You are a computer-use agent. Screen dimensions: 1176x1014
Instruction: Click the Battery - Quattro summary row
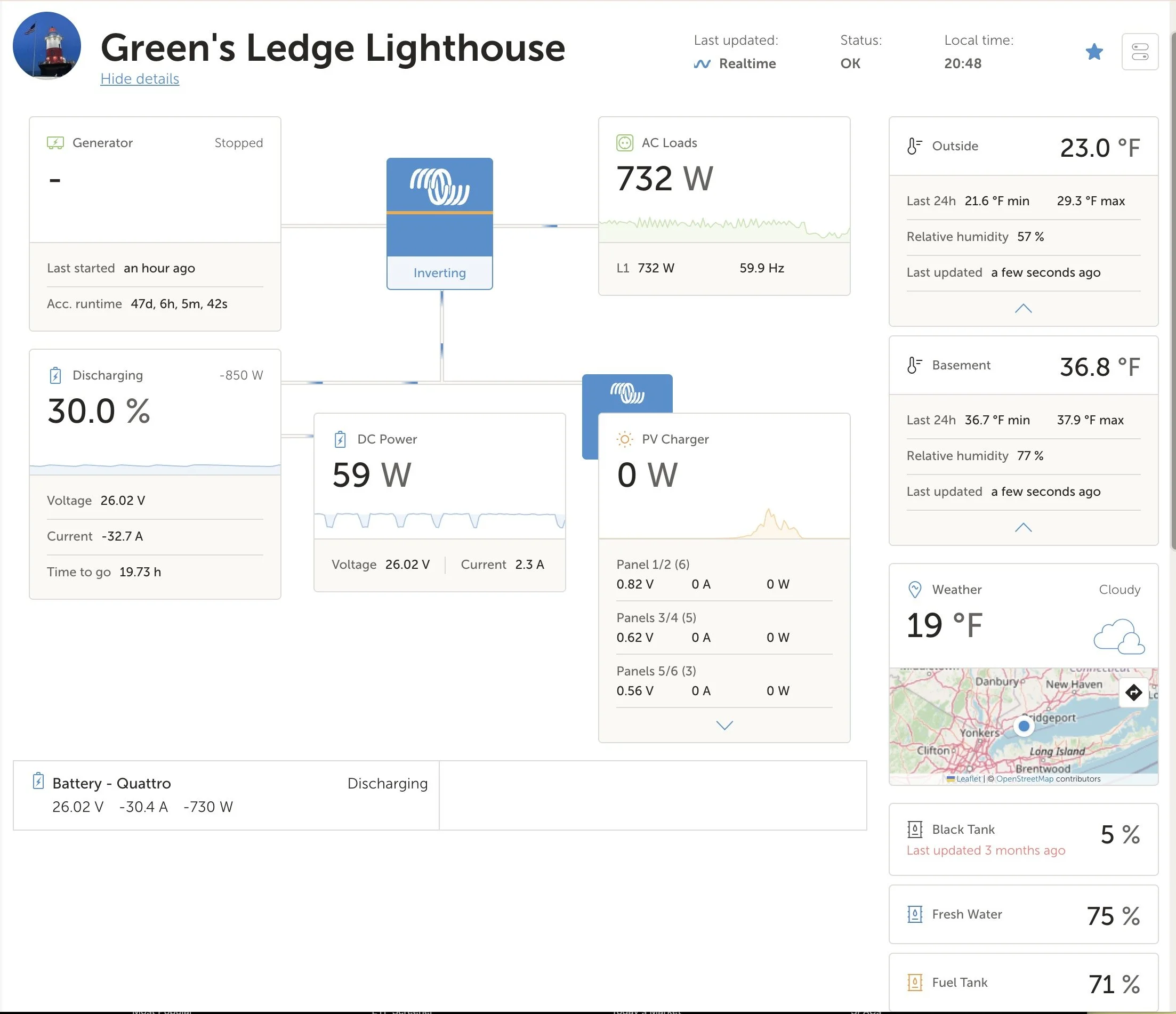(226, 795)
